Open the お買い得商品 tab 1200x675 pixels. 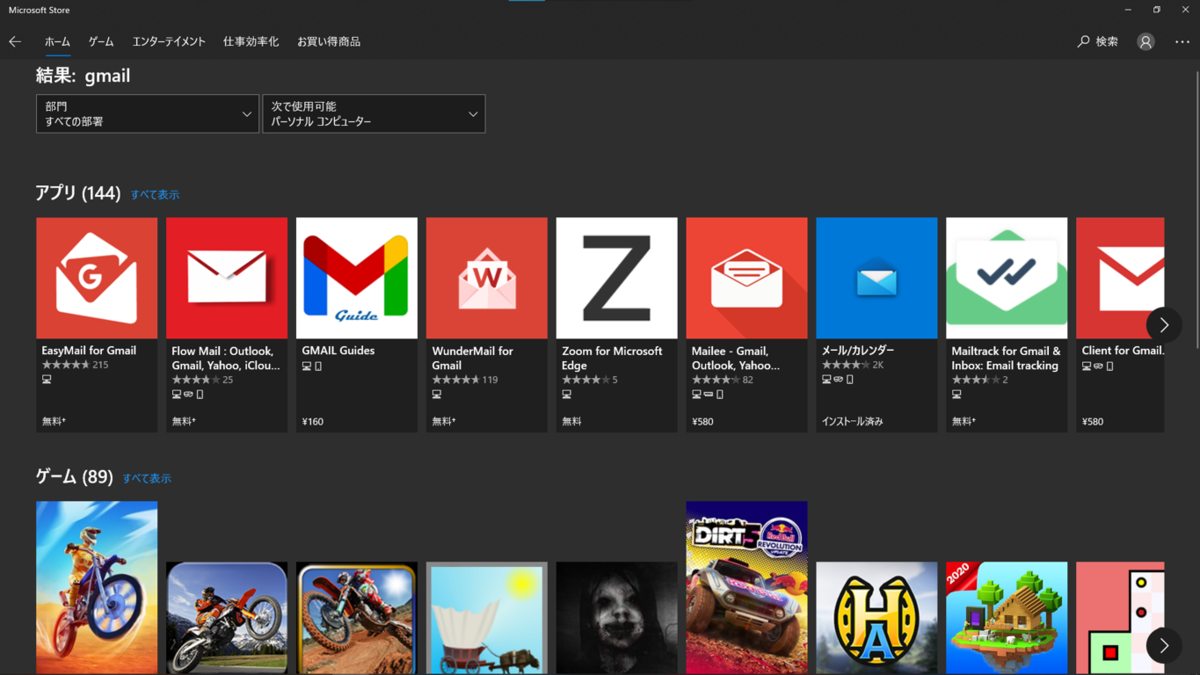click(329, 42)
